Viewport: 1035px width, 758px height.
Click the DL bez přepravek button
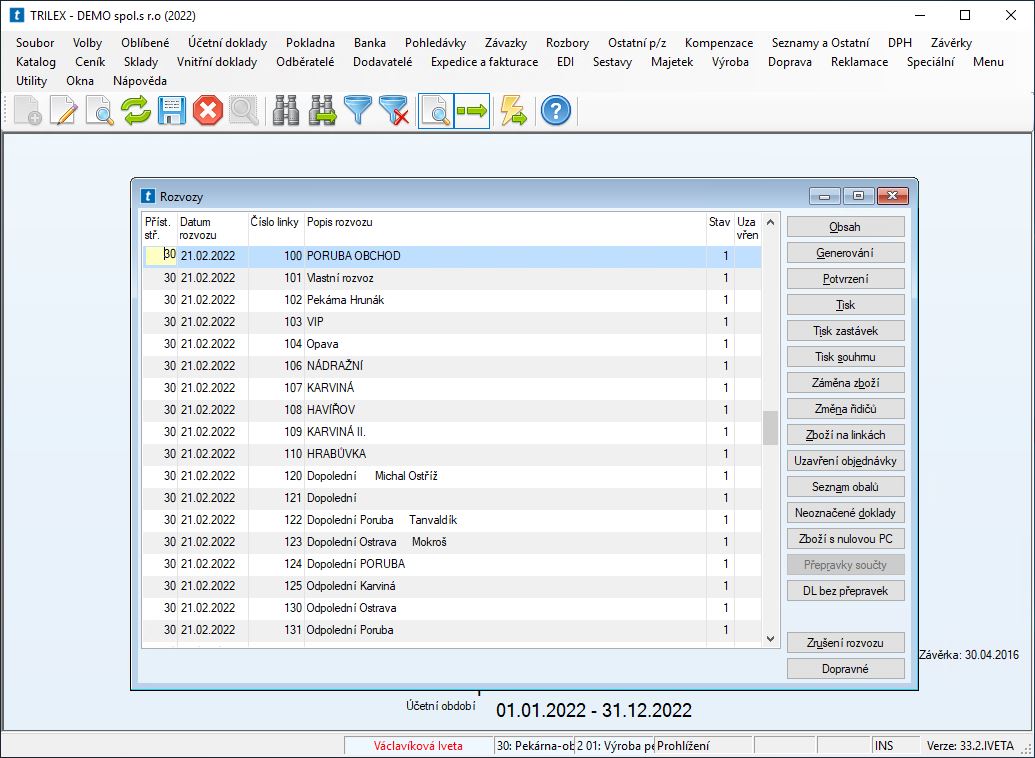pyautogui.click(x=846, y=591)
